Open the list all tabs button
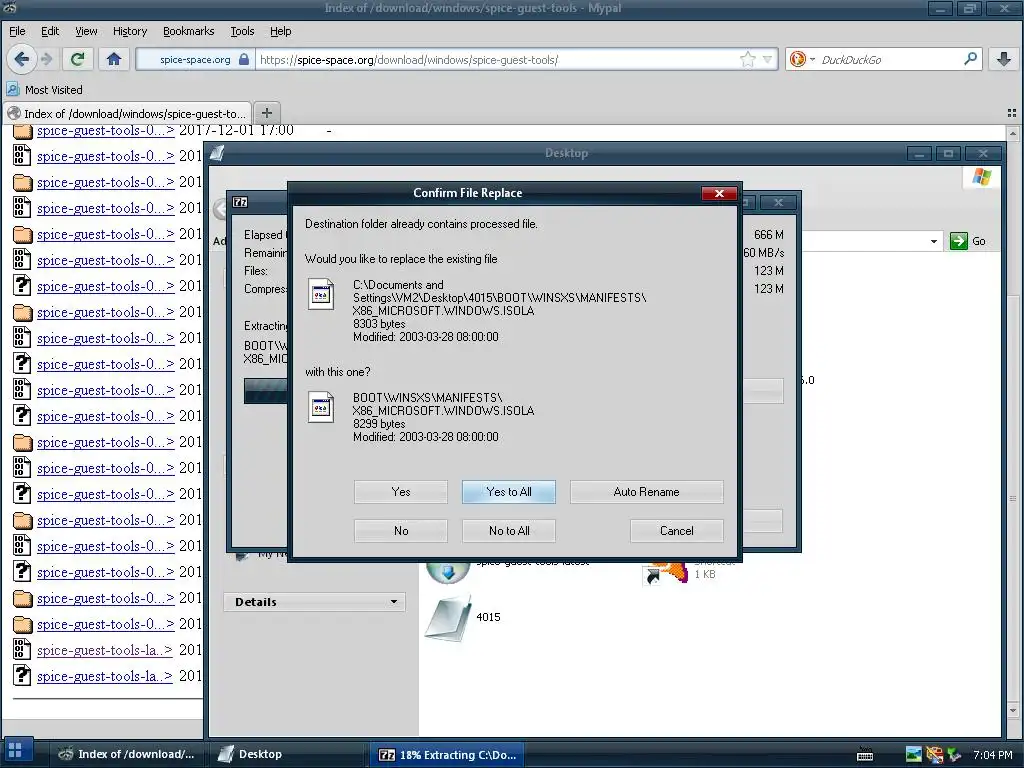 [1012, 113]
